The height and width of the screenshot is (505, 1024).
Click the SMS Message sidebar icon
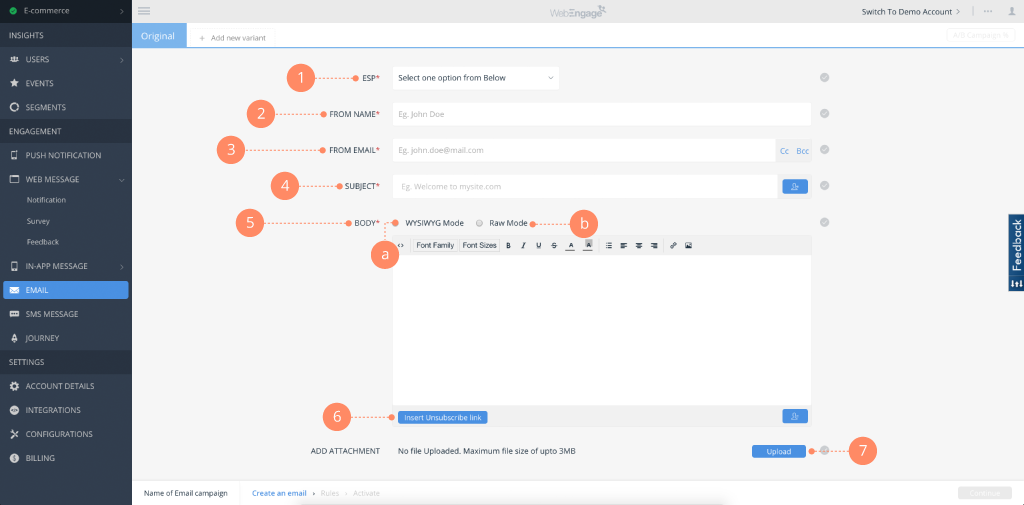[14, 314]
